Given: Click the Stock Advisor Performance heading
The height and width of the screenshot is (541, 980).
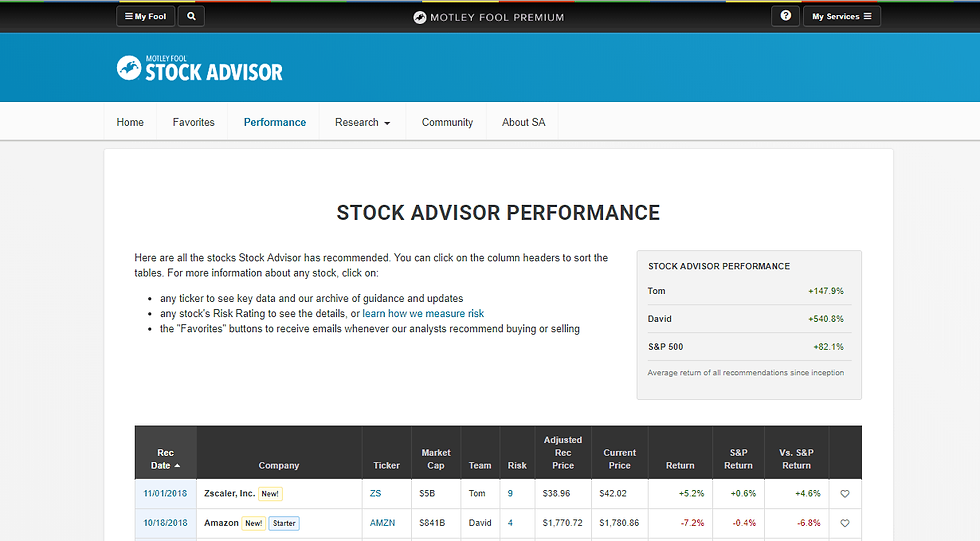Looking at the screenshot, I should [498, 213].
